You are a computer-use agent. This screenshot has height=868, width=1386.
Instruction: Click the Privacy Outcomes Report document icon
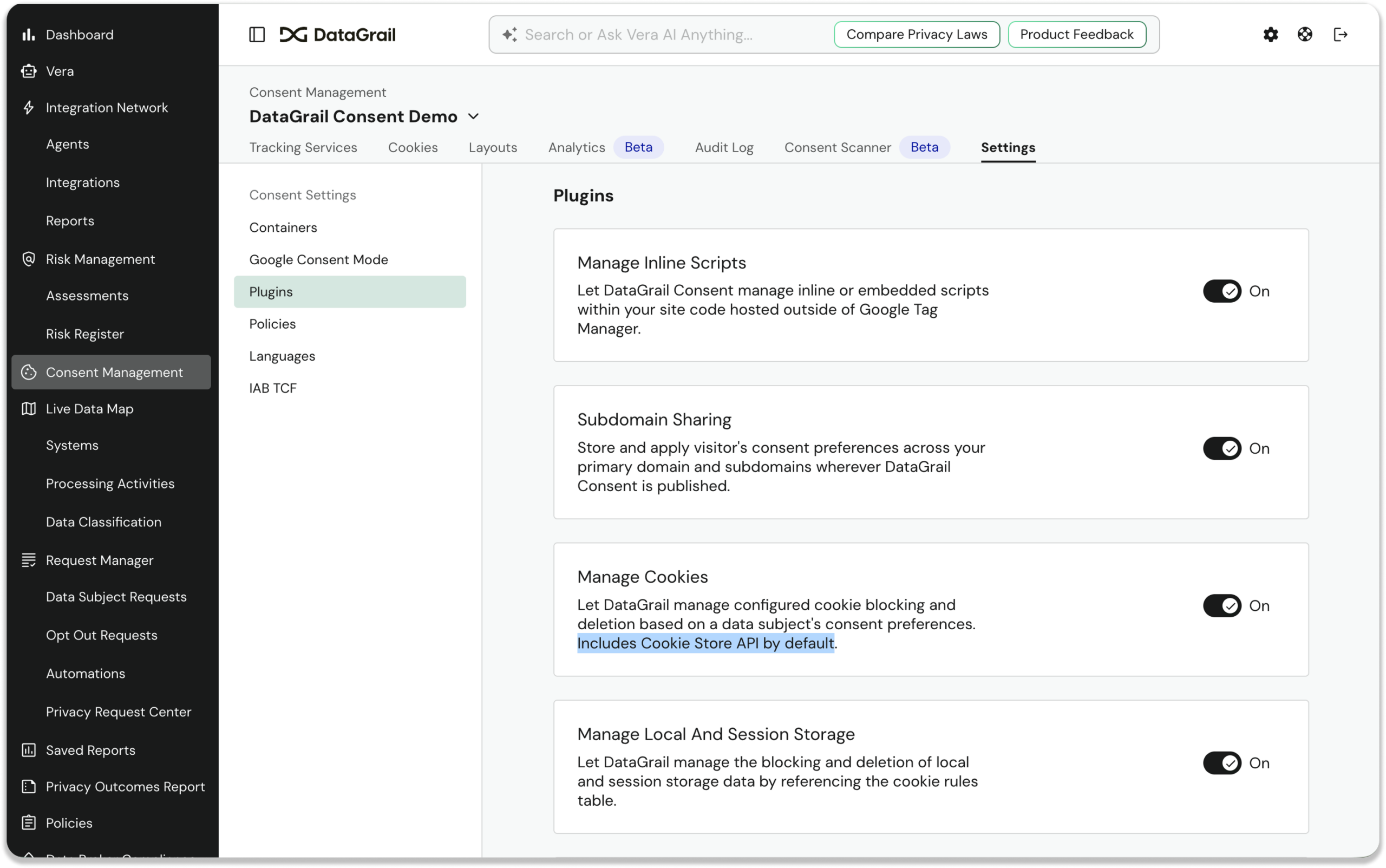pos(28,786)
